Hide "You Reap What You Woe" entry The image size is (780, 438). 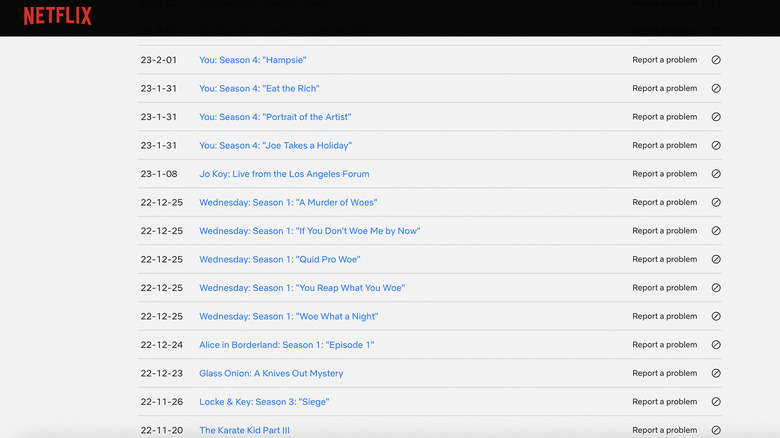tap(716, 288)
